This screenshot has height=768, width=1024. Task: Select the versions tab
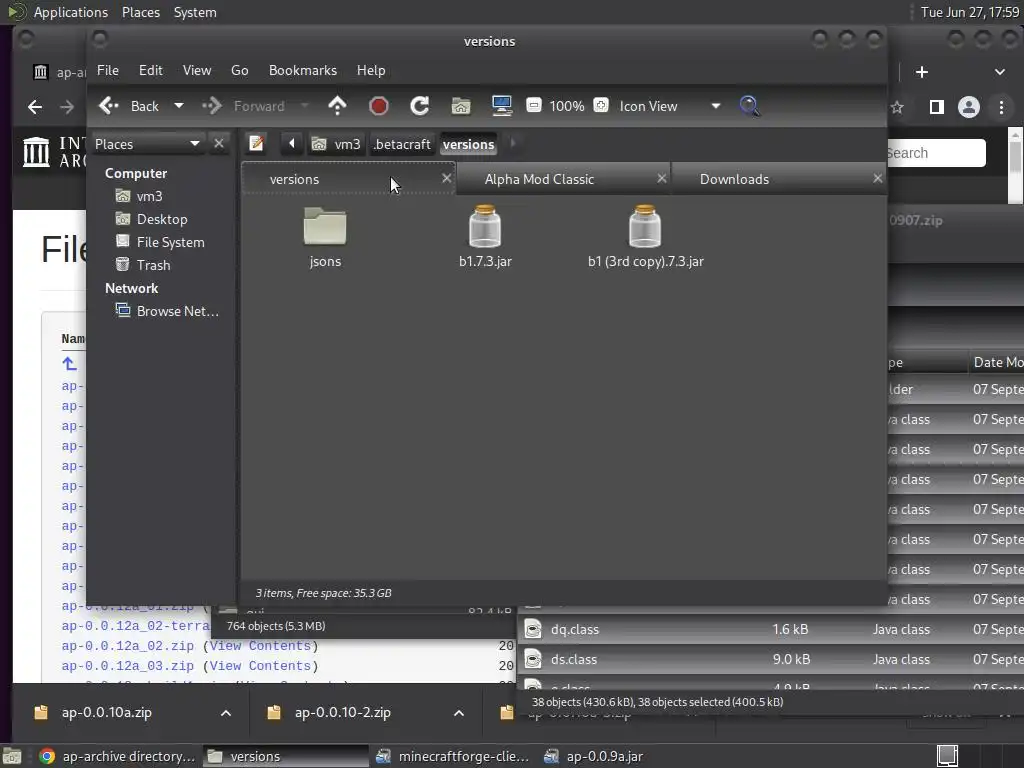pyautogui.click(x=295, y=179)
